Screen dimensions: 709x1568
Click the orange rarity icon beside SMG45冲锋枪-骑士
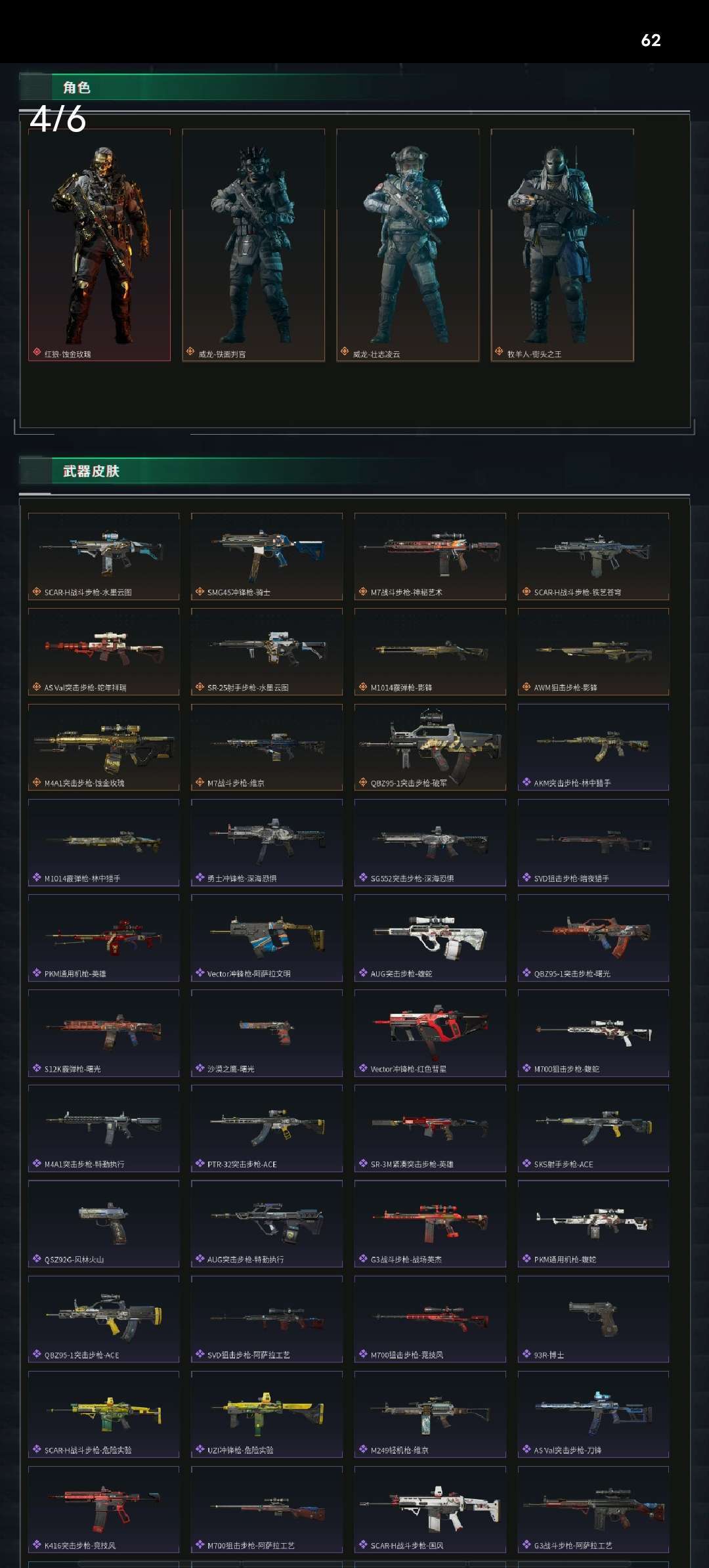[x=200, y=592]
